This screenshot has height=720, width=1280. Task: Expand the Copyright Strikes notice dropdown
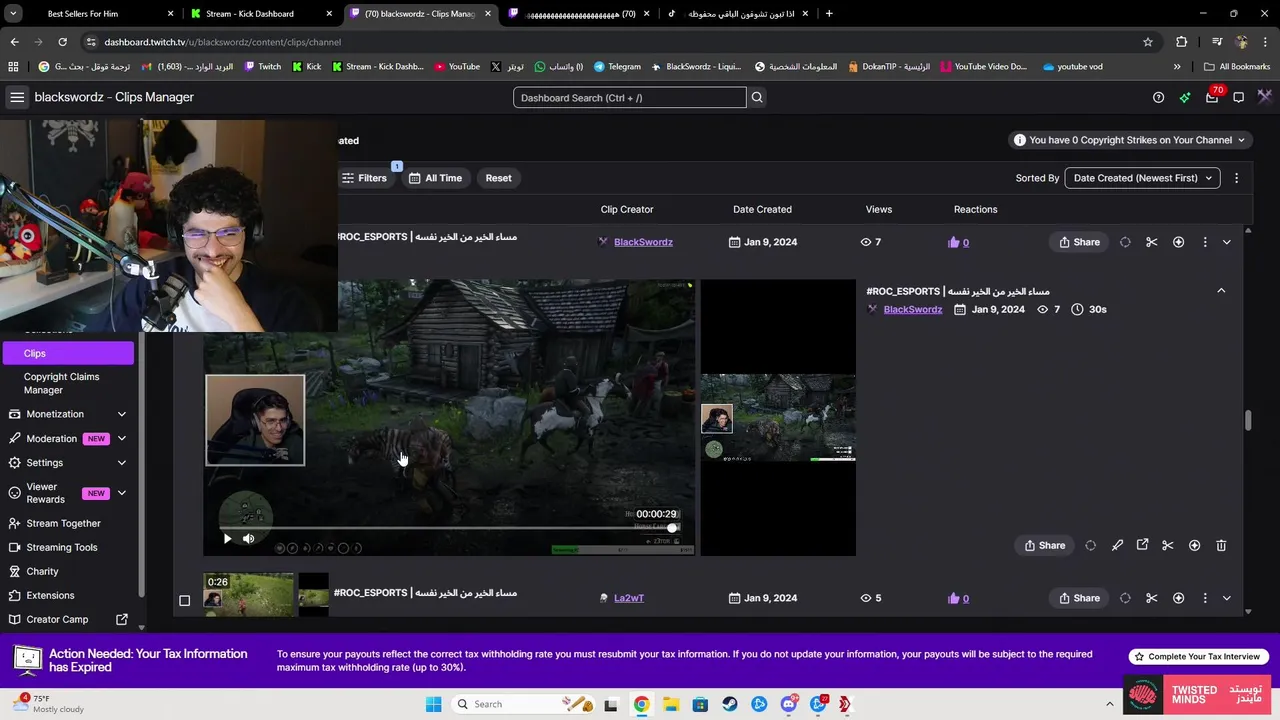(x=1130, y=140)
